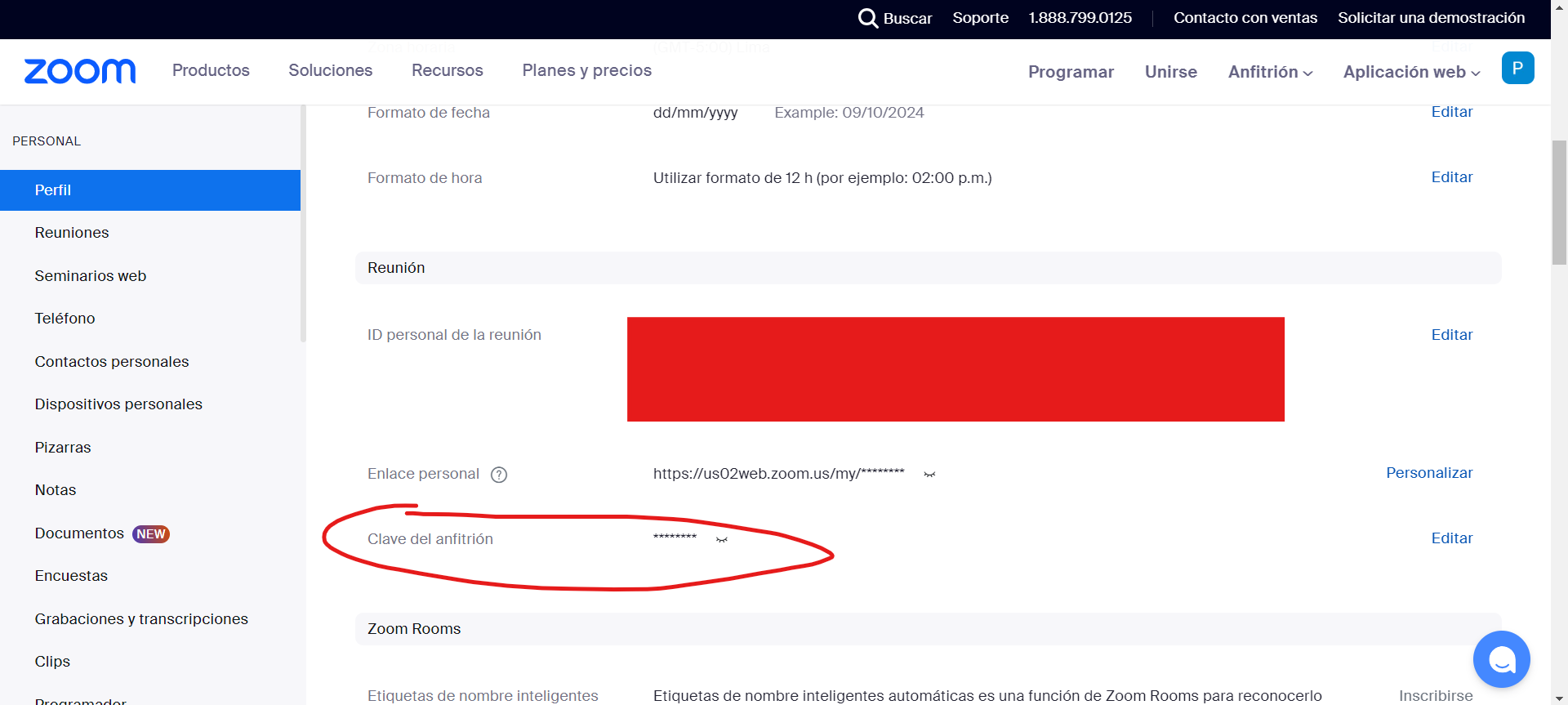Image resolution: width=1568 pixels, height=705 pixels.
Task: Edit the ID personal de la reunión
Action: coord(1451,335)
